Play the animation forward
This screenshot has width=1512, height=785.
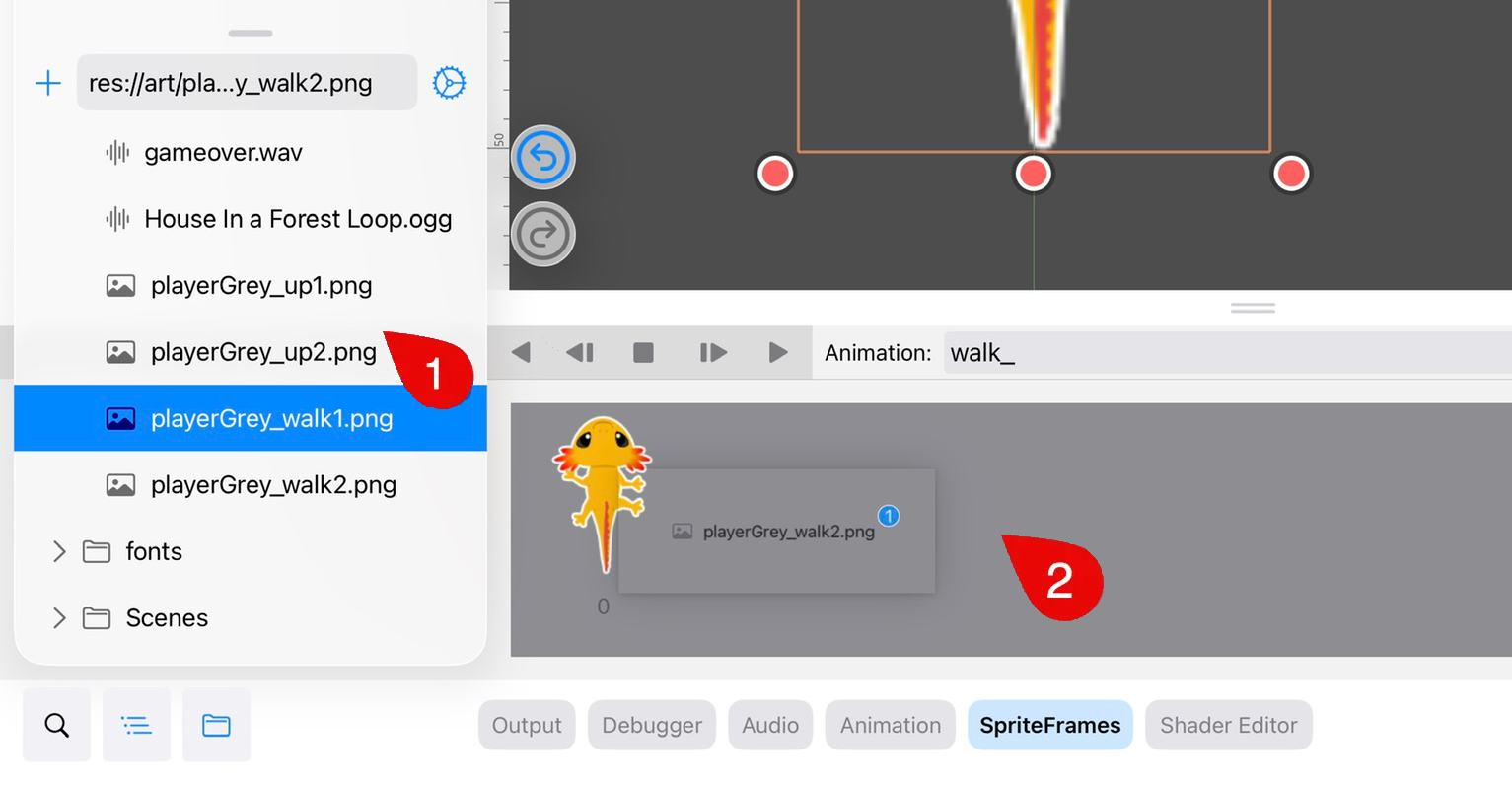pos(778,352)
